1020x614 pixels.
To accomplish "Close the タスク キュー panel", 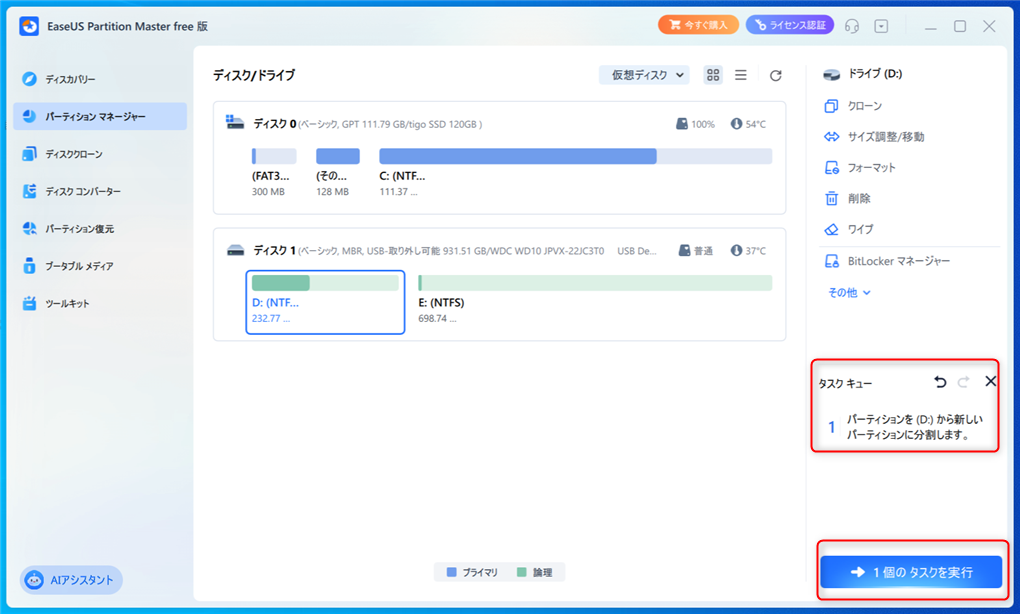I will click(990, 381).
